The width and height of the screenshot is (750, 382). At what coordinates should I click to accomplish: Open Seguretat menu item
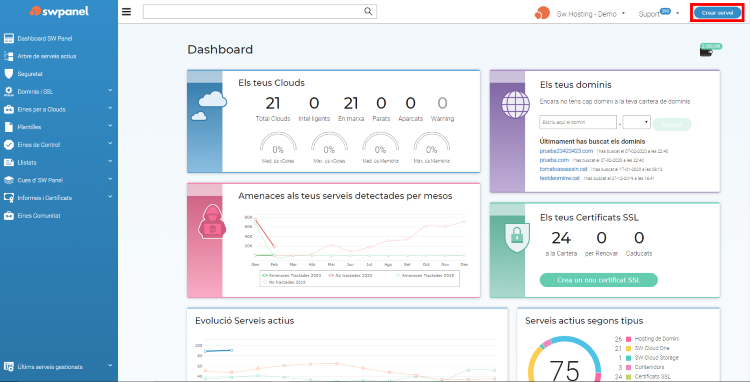pos(30,74)
